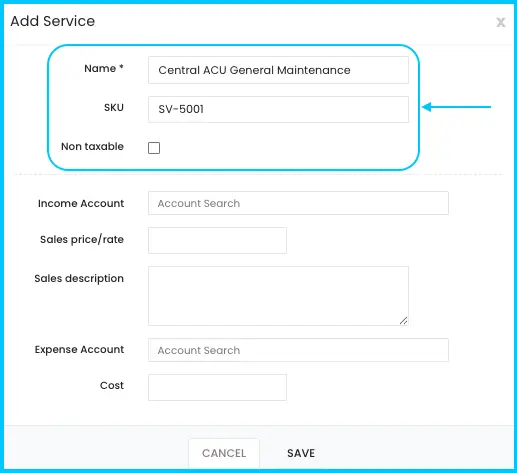Click the Cost label
This screenshot has height=473, width=517.
pos(112,385)
